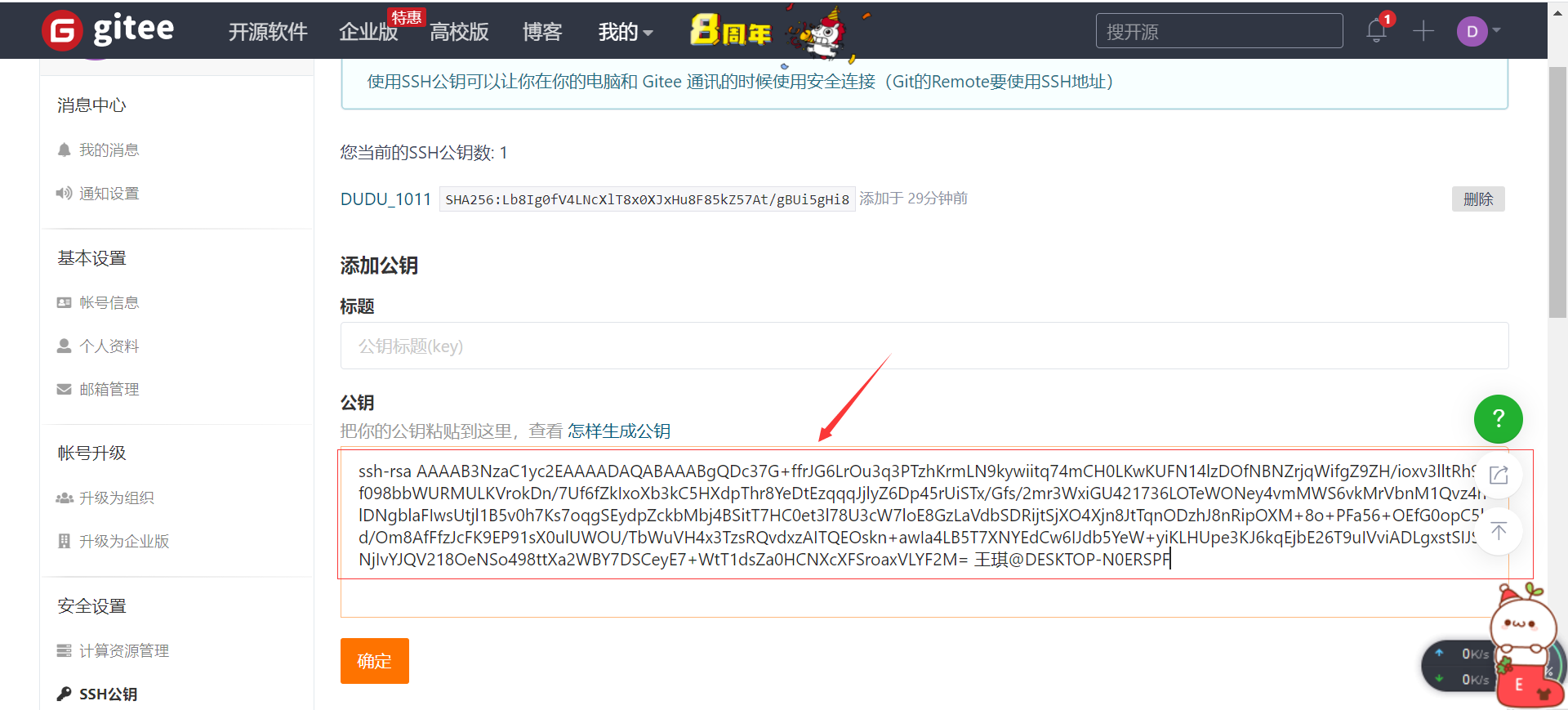Open 帐号信息 settings
The width and height of the screenshot is (1568, 710).
tap(109, 302)
